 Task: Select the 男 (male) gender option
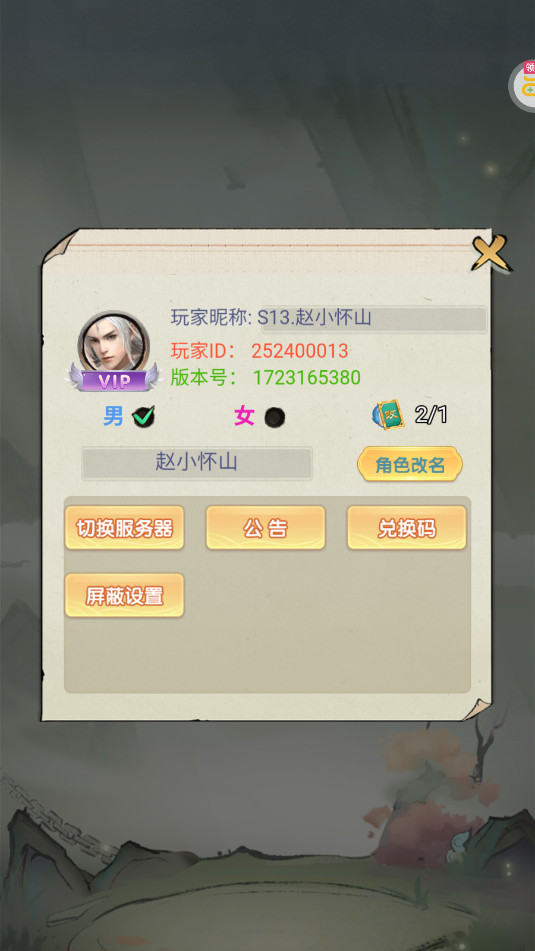[144, 417]
